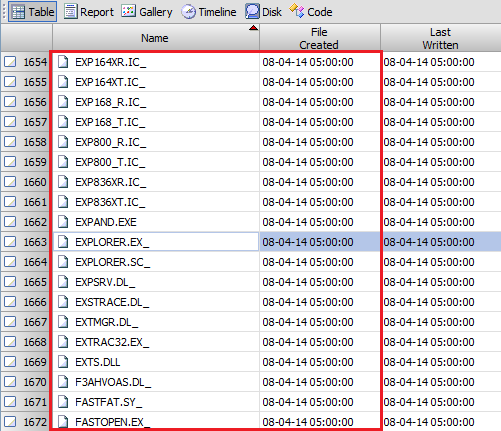The image size is (501, 431).
Task: Switch to the Disk view tab
Action: (x=263, y=12)
